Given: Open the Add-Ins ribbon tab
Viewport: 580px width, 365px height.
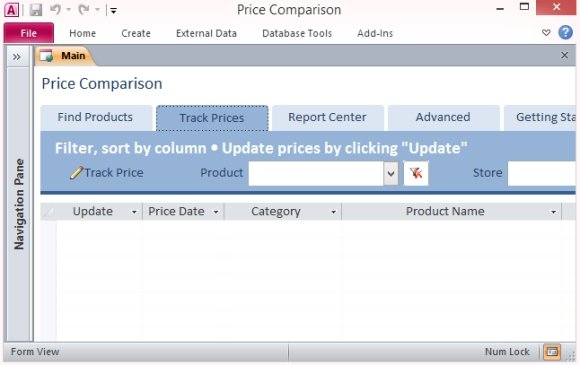Looking at the screenshot, I should [375, 33].
